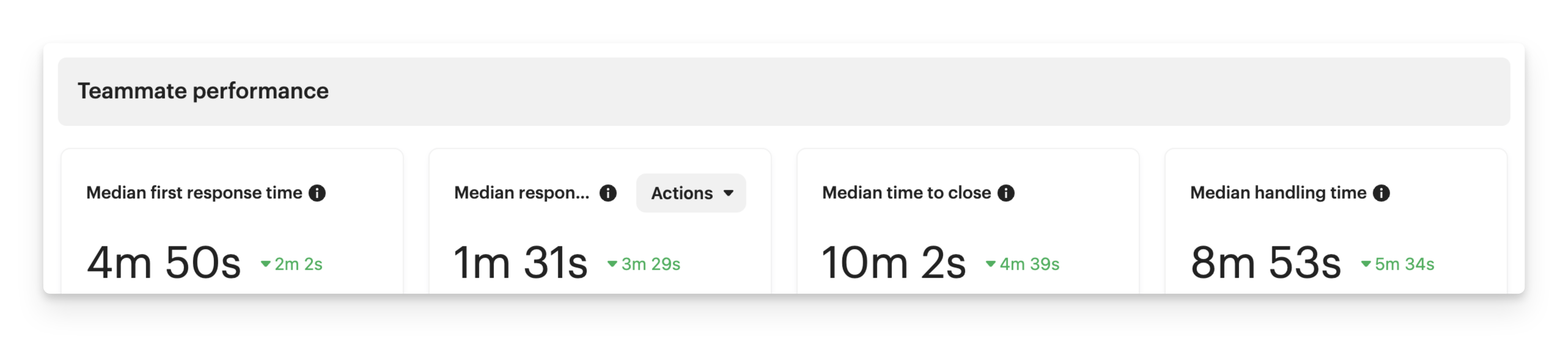Screen dimensions: 1568x337
Task: Click green down arrow beside 2m 2s
Action: [265, 264]
